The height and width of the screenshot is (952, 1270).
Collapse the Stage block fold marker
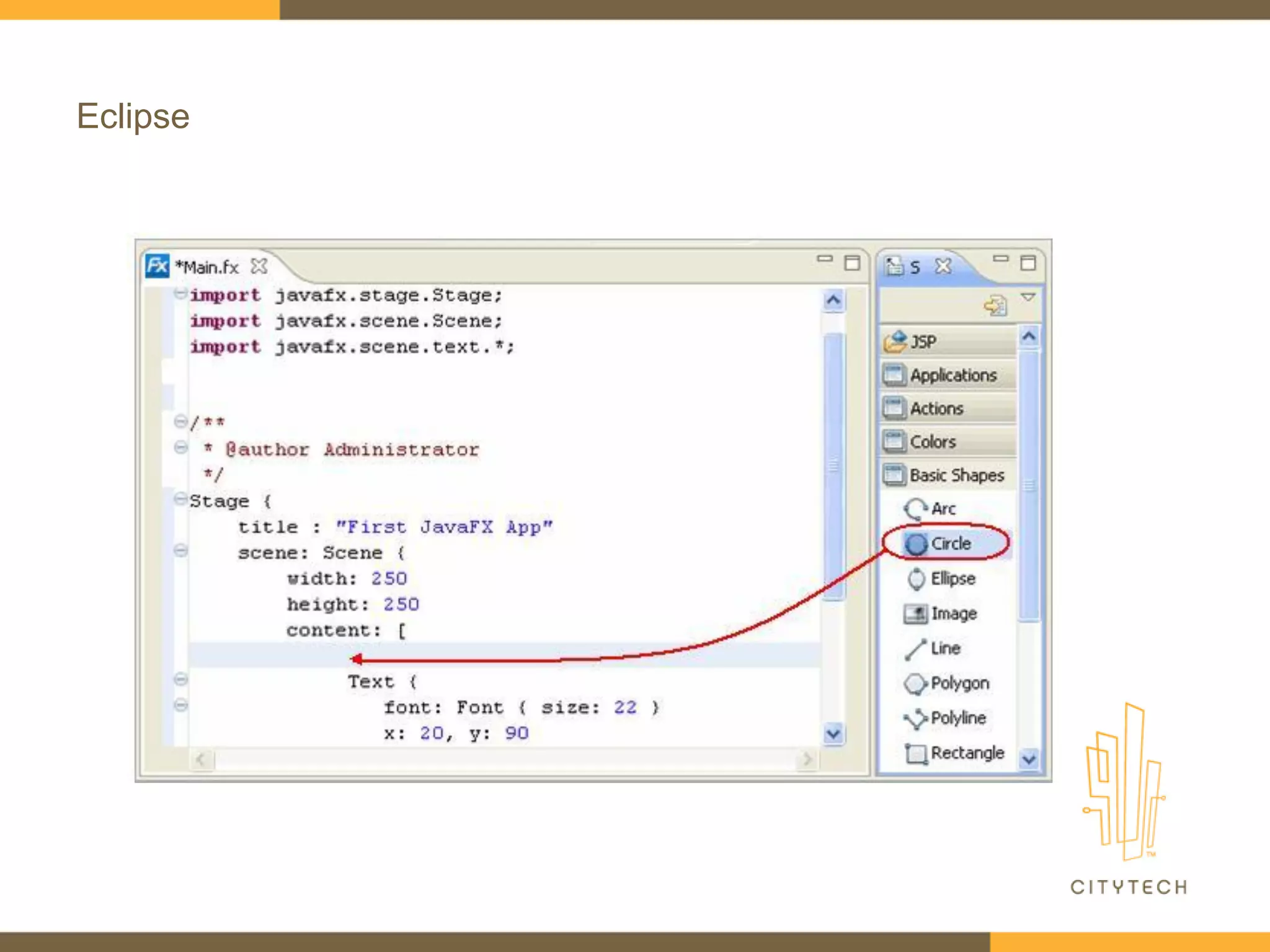point(180,498)
